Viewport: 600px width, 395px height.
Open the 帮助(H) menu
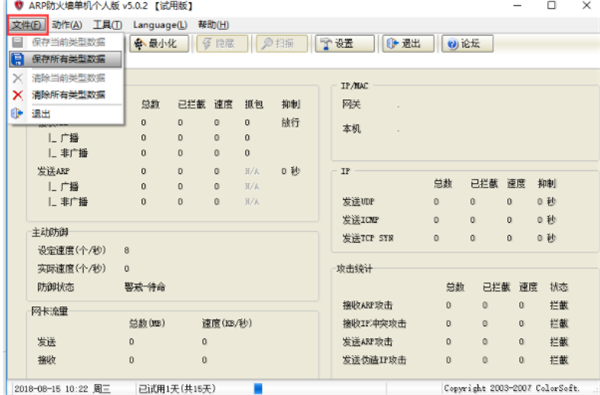pyautogui.click(x=214, y=25)
